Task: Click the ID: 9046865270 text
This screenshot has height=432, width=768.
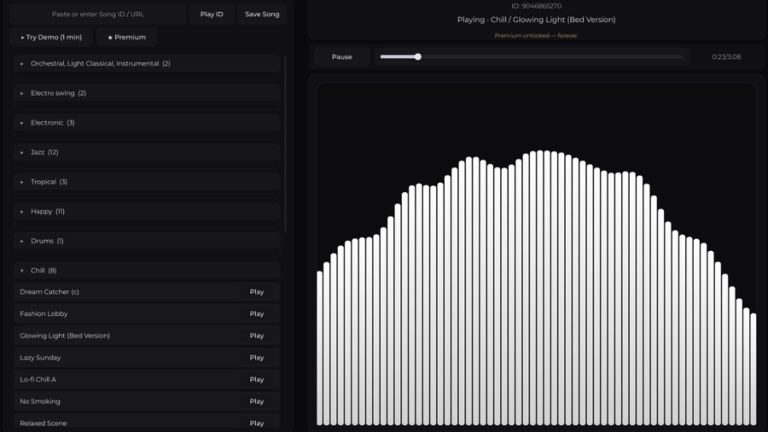Action: (x=536, y=6)
